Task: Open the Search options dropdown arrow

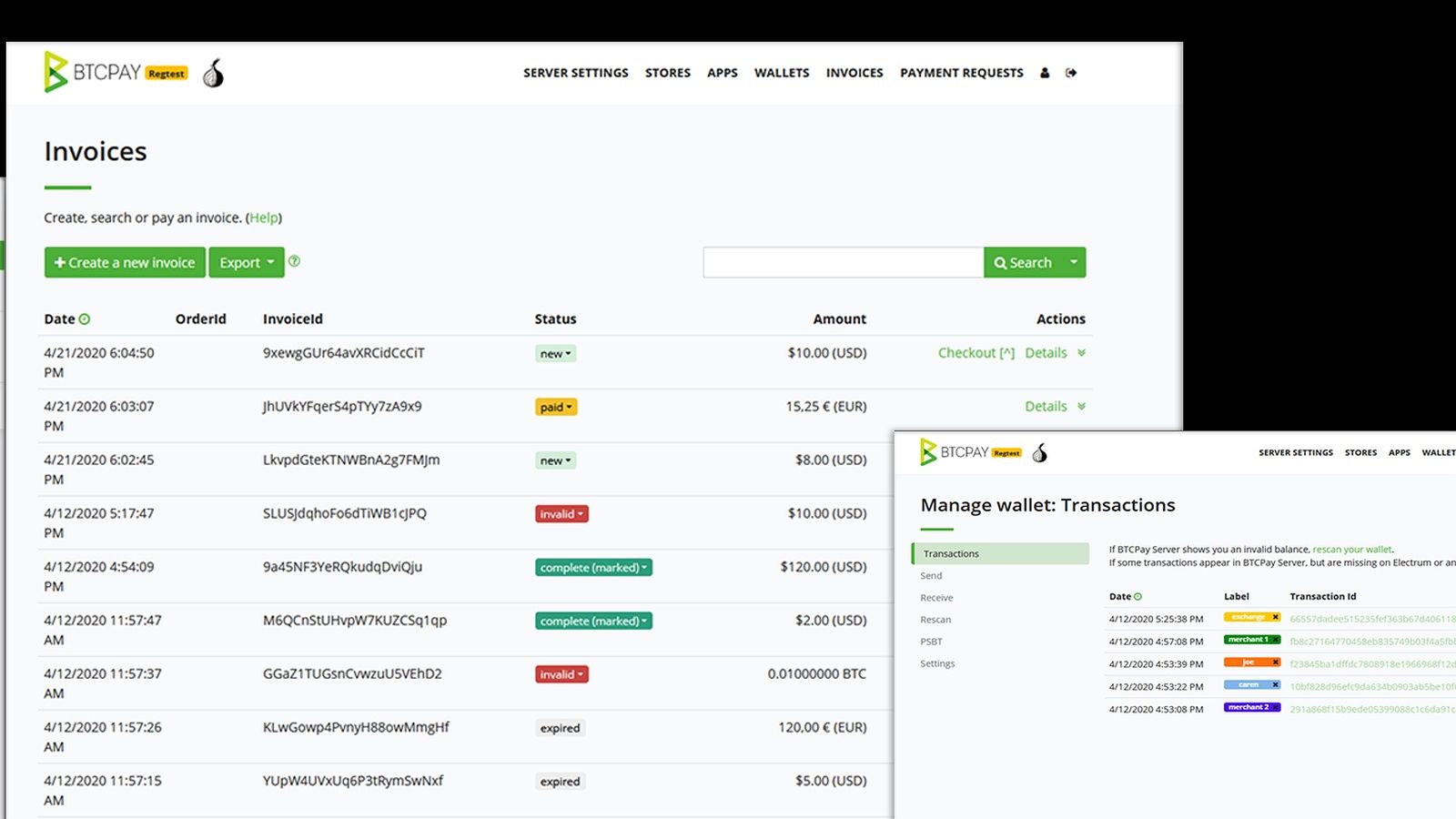Action: [1074, 262]
